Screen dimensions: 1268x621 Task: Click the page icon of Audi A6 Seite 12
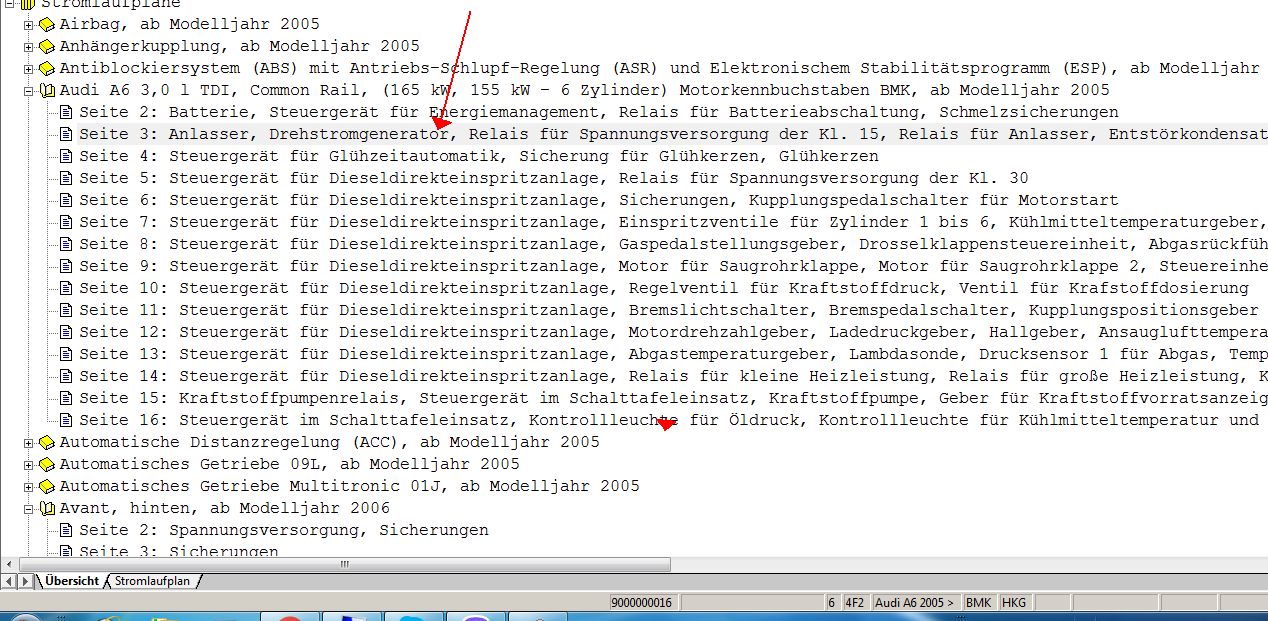point(66,332)
